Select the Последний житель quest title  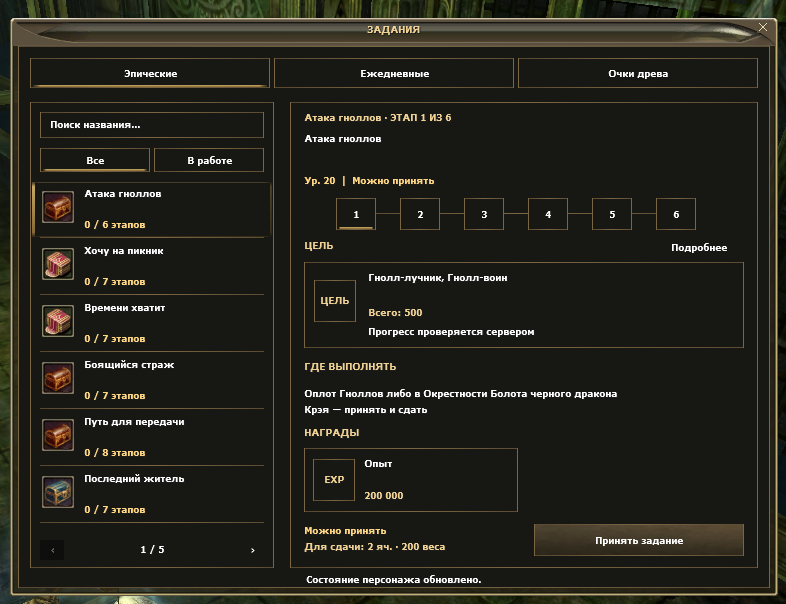134,479
